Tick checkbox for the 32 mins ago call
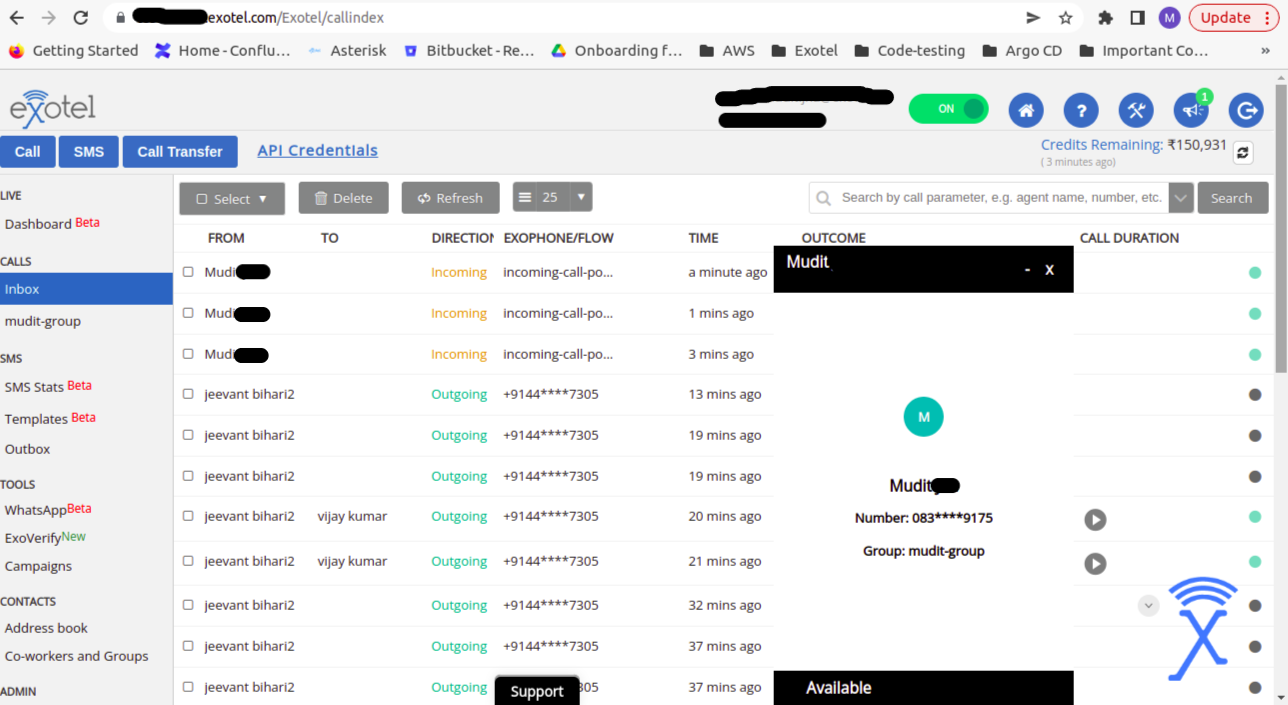 tap(188, 605)
